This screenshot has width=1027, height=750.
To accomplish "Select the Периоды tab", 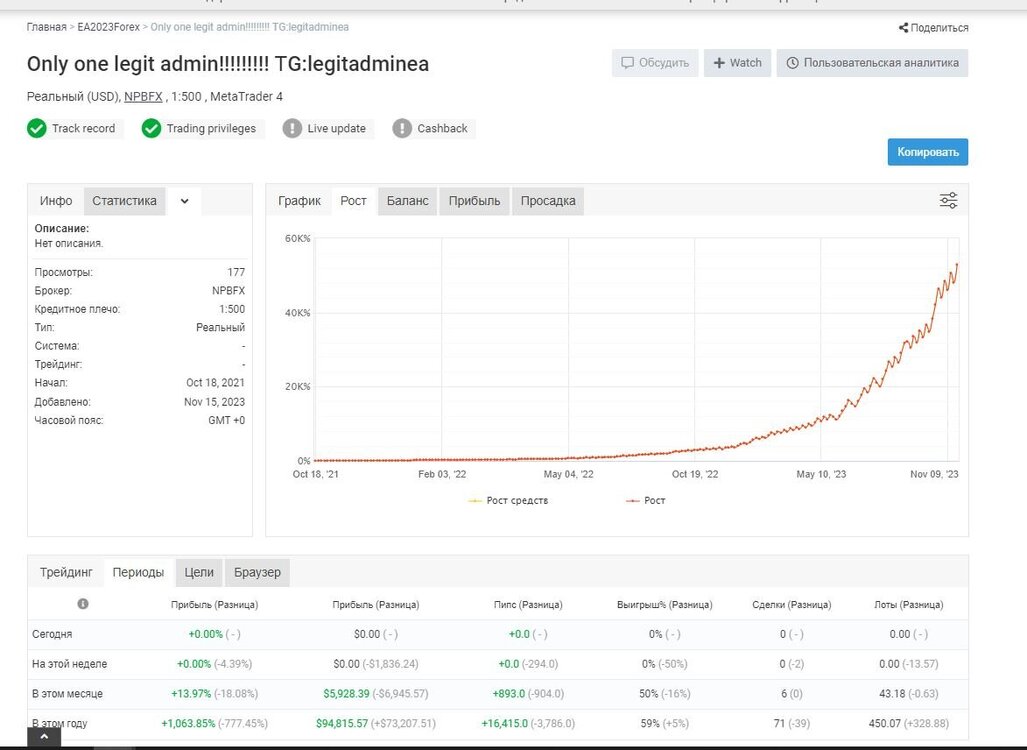I will (138, 572).
